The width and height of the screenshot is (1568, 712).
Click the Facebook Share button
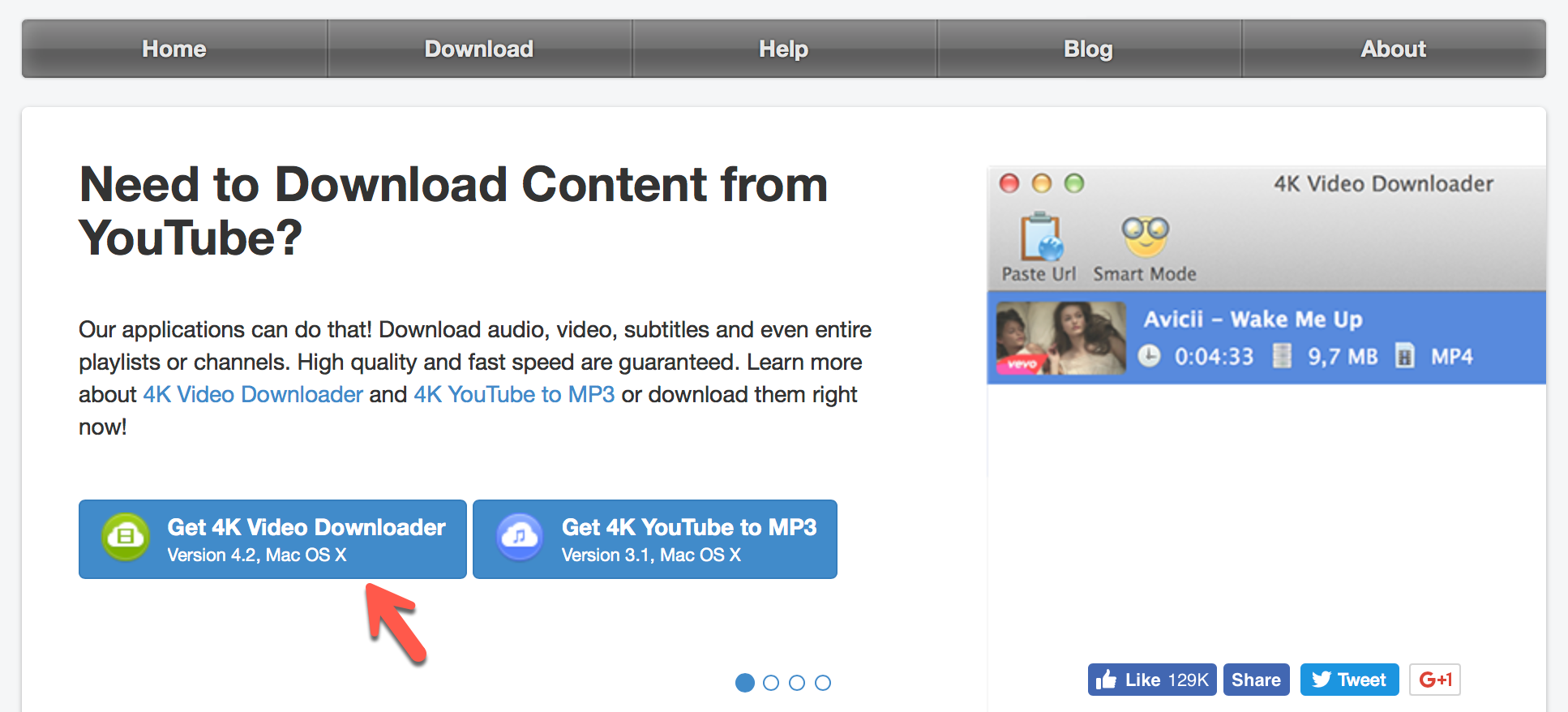click(1256, 680)
